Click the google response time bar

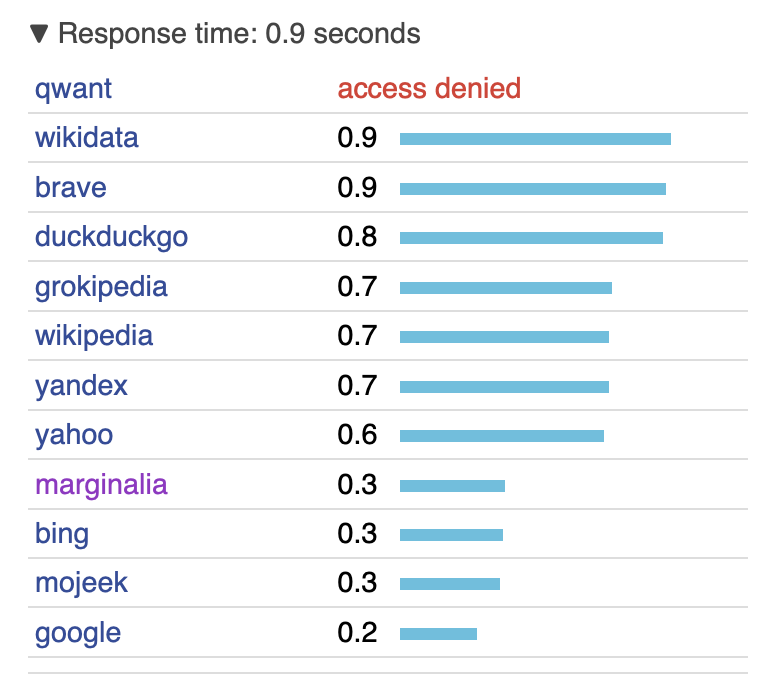(439, 634)
